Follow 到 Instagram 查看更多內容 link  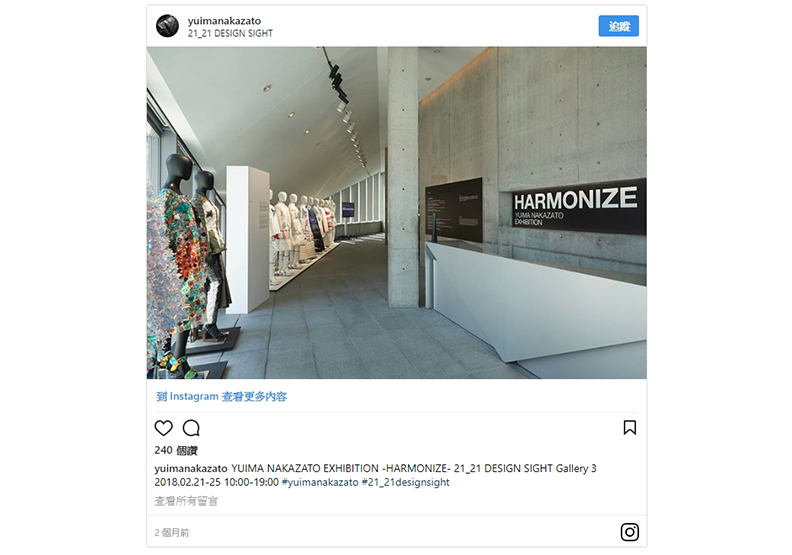[x=221, y=396]
